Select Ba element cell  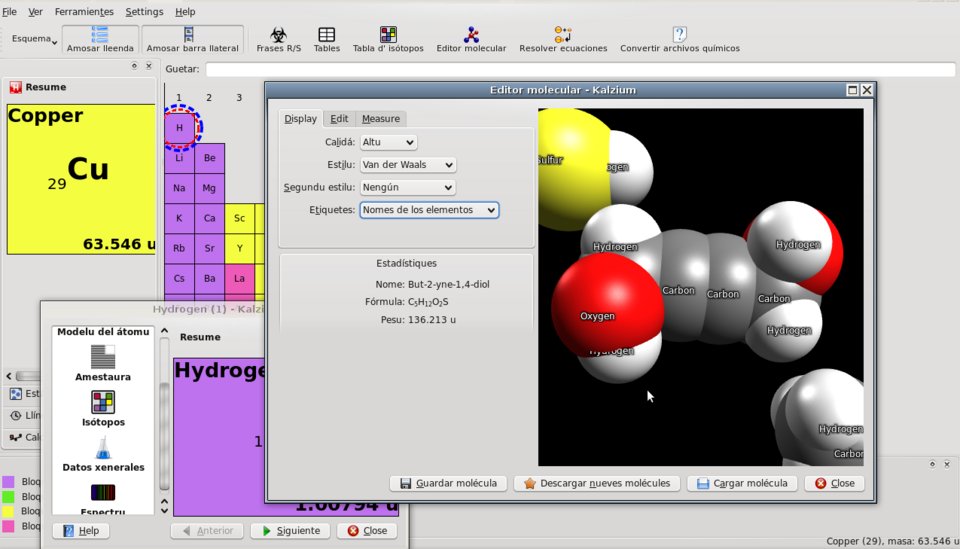[209, 278]
